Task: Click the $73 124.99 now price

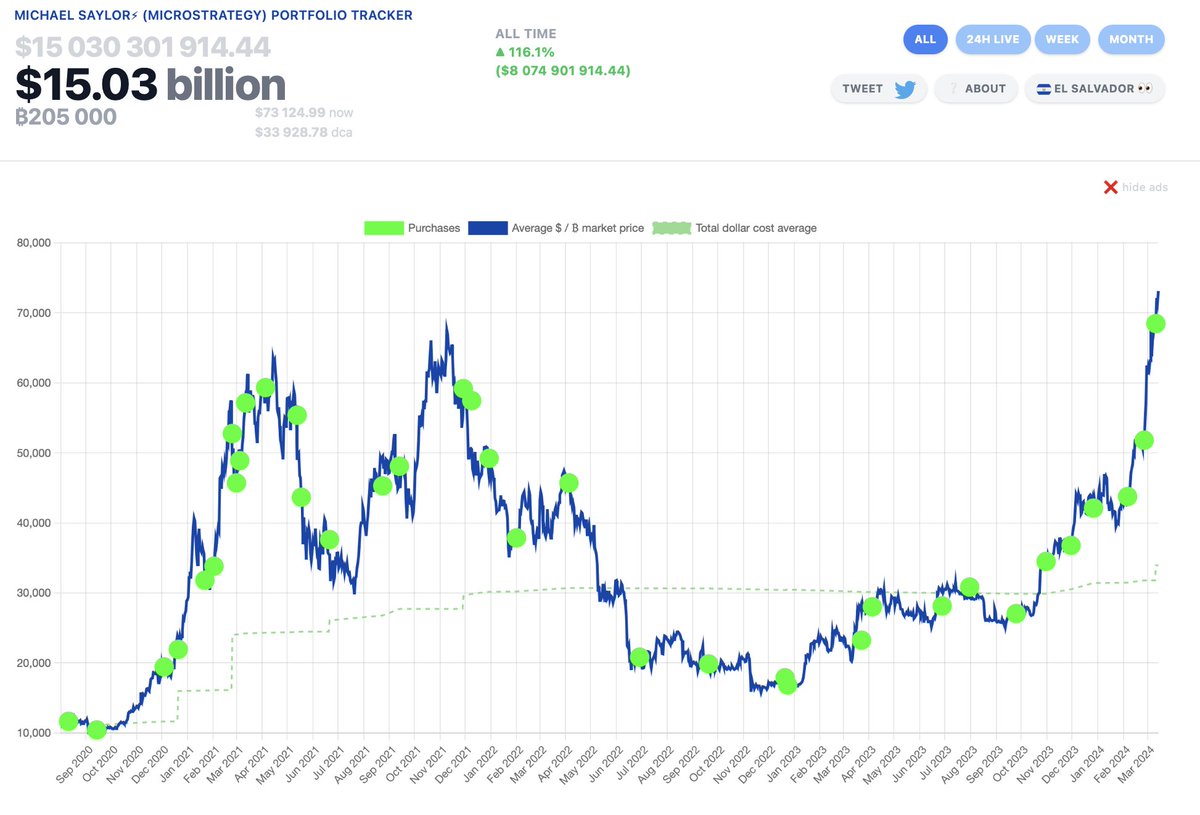Action: point(304,113)
